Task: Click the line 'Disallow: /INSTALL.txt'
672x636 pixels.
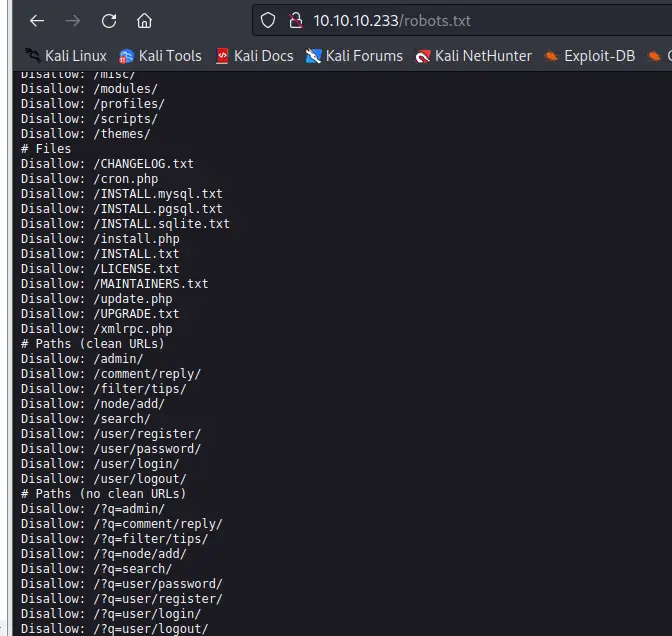Action: click(100, 254)
